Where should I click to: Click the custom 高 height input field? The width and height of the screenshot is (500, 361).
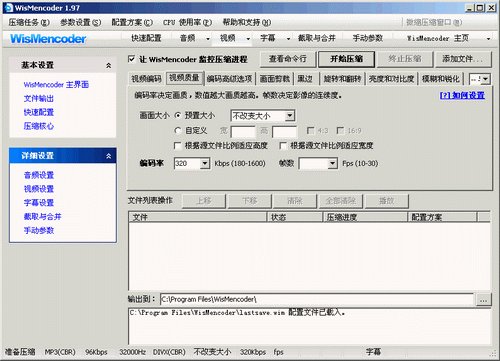(284, 131)
